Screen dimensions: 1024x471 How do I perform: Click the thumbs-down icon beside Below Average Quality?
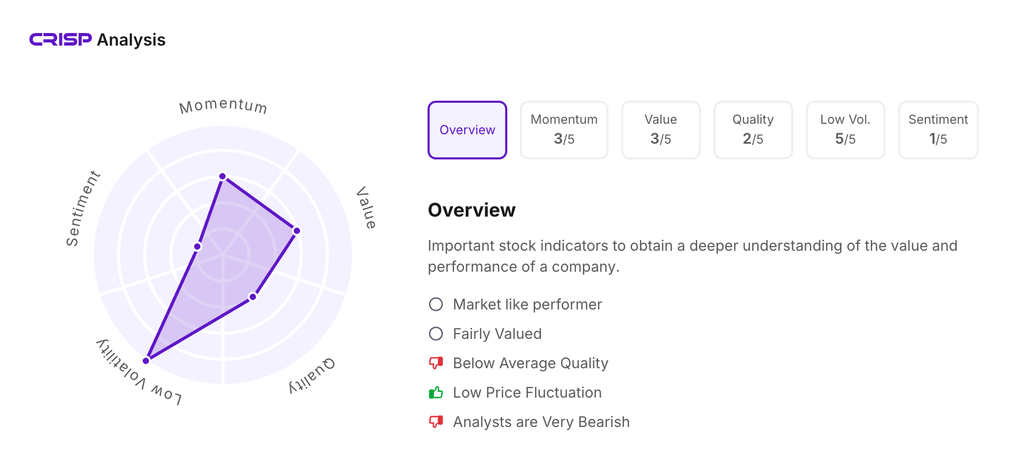pyautogui.click(x=436, y=363)
